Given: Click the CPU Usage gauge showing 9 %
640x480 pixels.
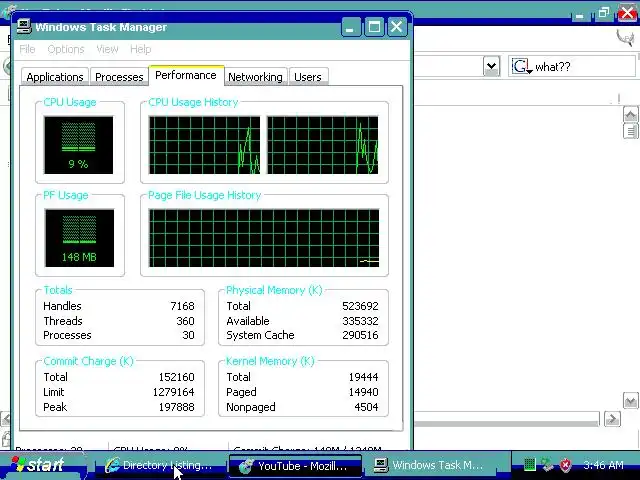Looking at the screenshot, I should click(x=79, y=145).
